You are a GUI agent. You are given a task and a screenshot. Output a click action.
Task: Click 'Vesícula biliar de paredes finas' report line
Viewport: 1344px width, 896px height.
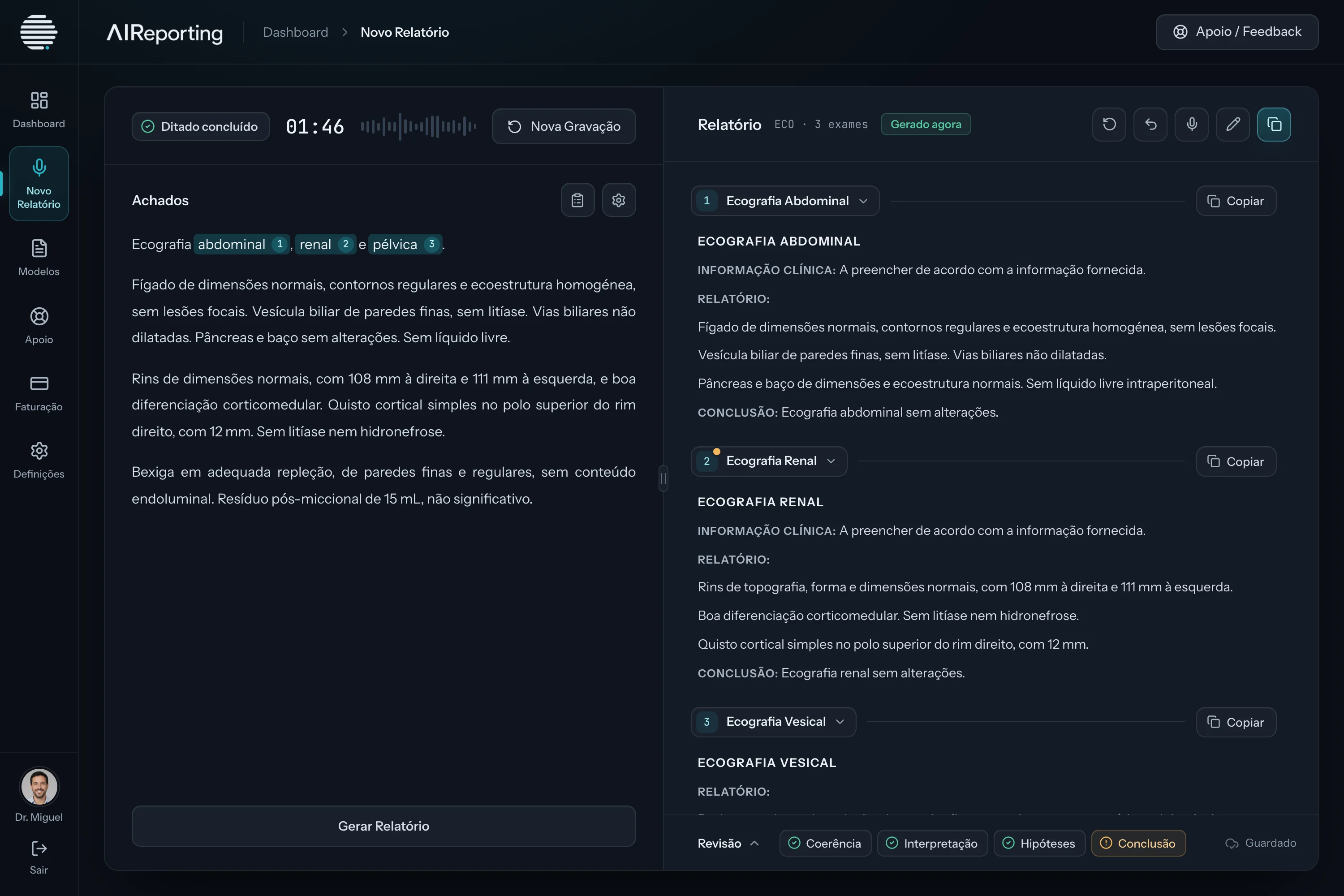tap(902, 355)
